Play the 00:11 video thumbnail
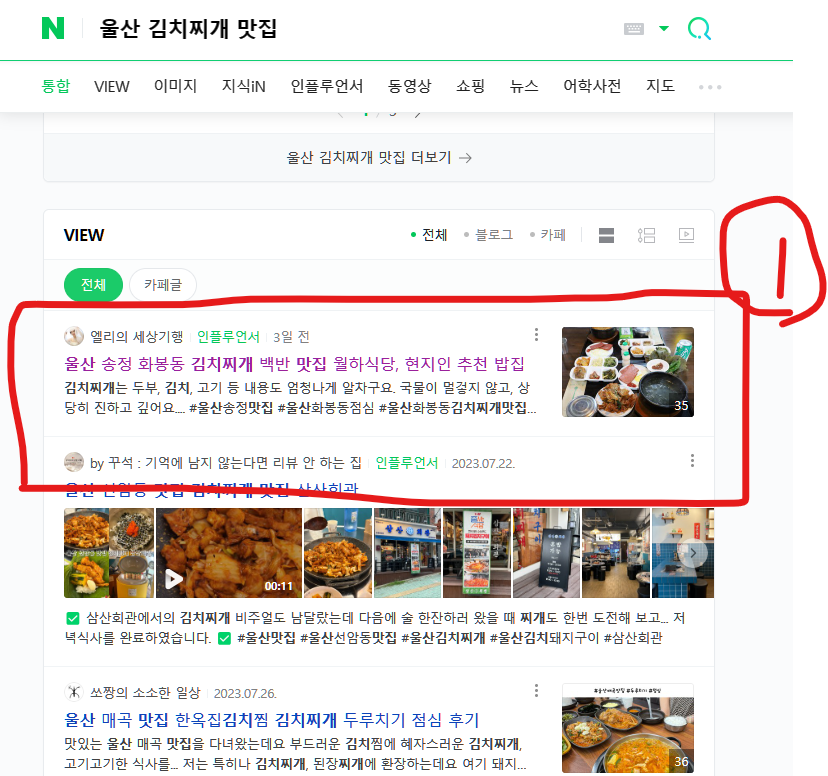 pos(229,553)
